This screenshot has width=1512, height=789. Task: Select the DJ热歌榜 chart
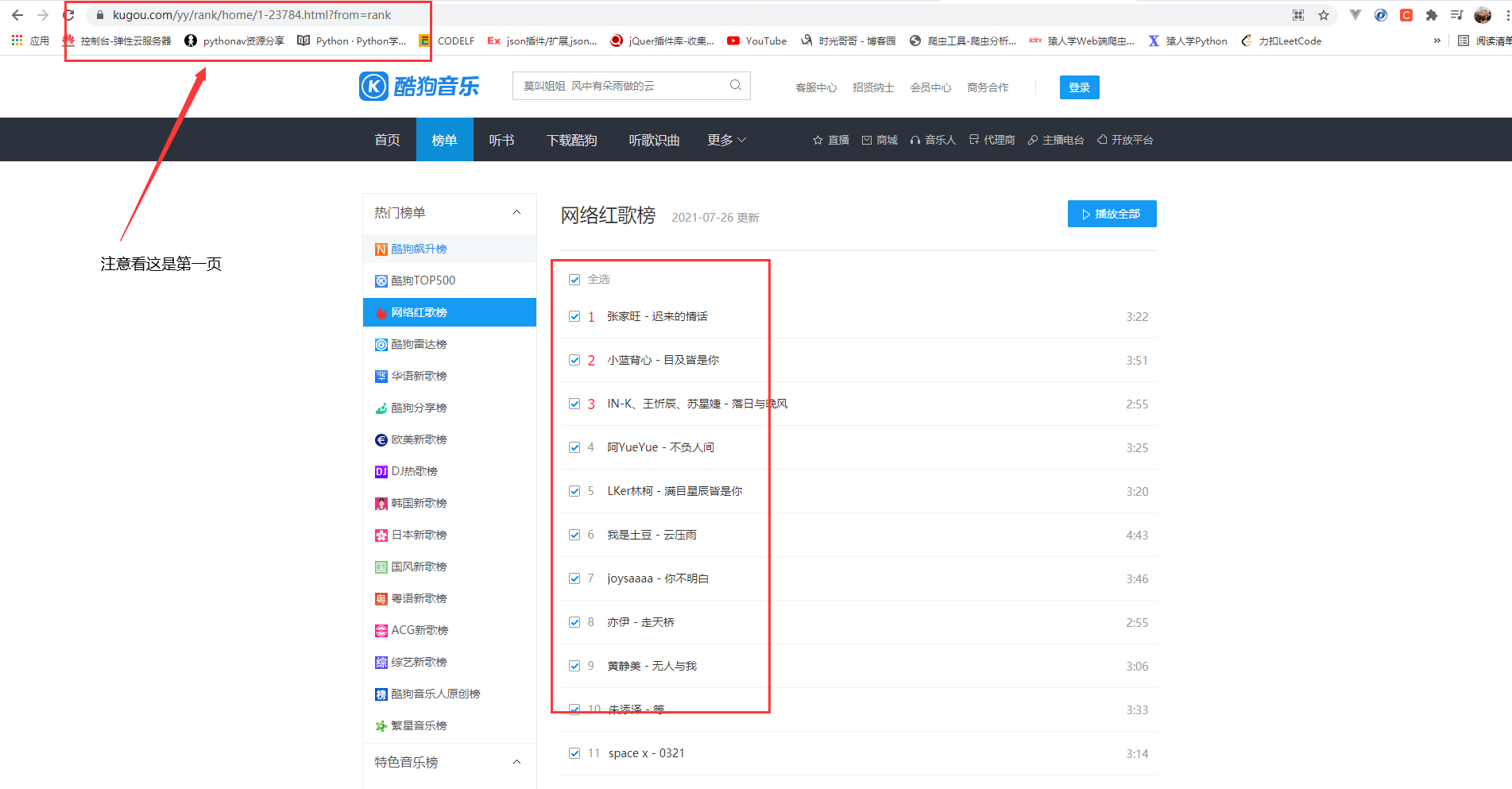point(411,471)
